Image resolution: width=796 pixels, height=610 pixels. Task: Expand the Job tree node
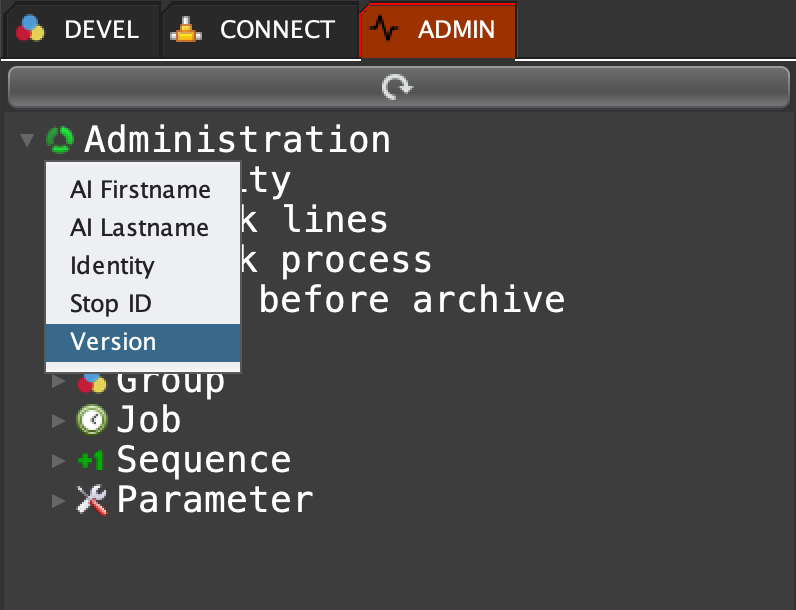tap(60, 420)
